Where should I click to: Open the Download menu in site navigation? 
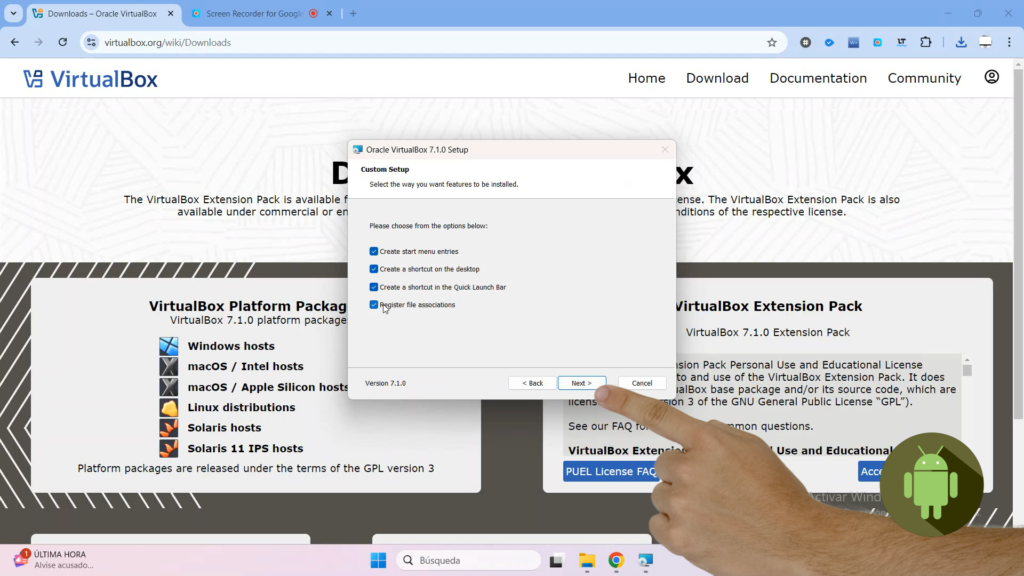pyautogui.click(x=717, y=78)
